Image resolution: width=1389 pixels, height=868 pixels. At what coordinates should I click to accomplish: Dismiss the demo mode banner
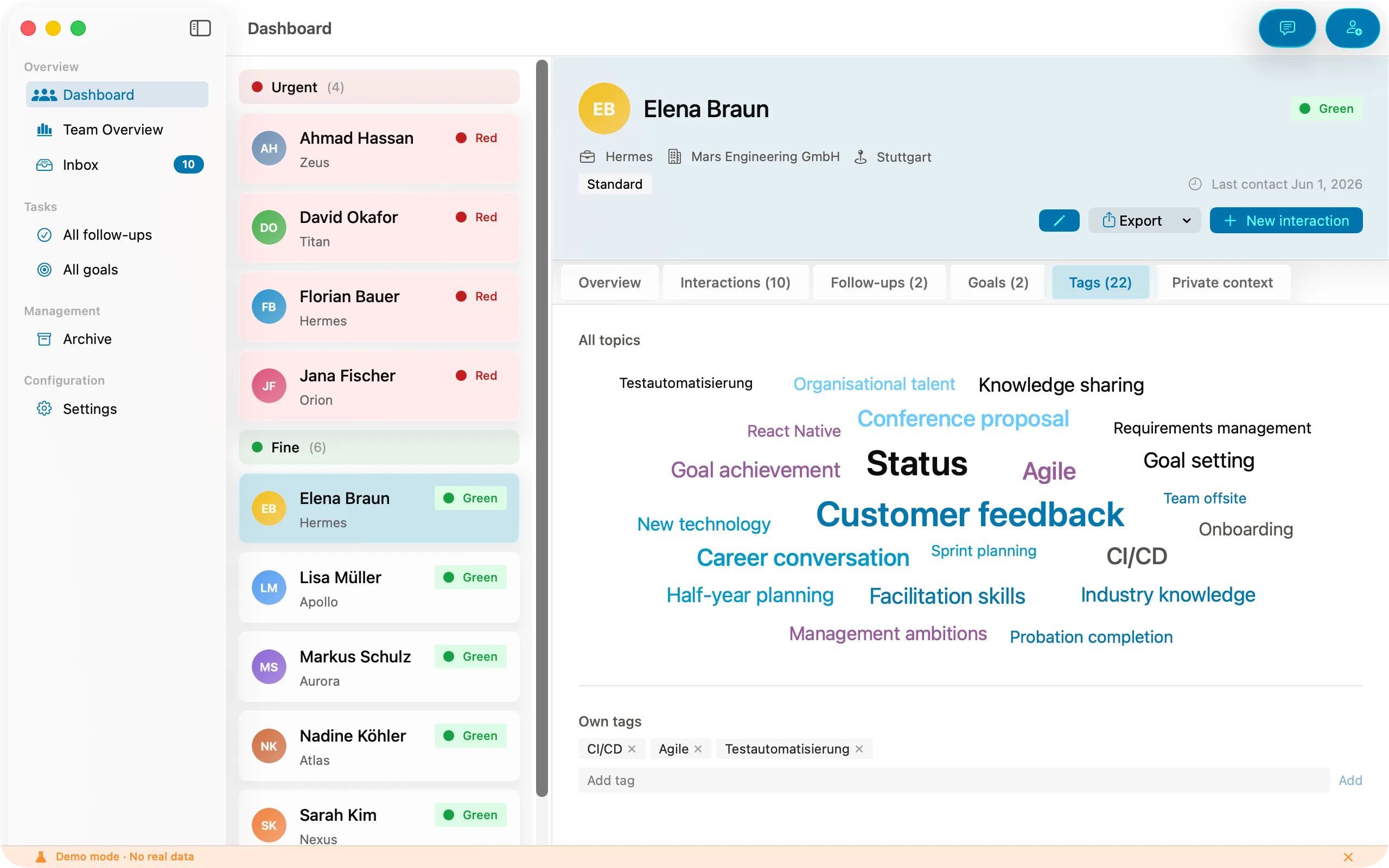[1348, 857]
